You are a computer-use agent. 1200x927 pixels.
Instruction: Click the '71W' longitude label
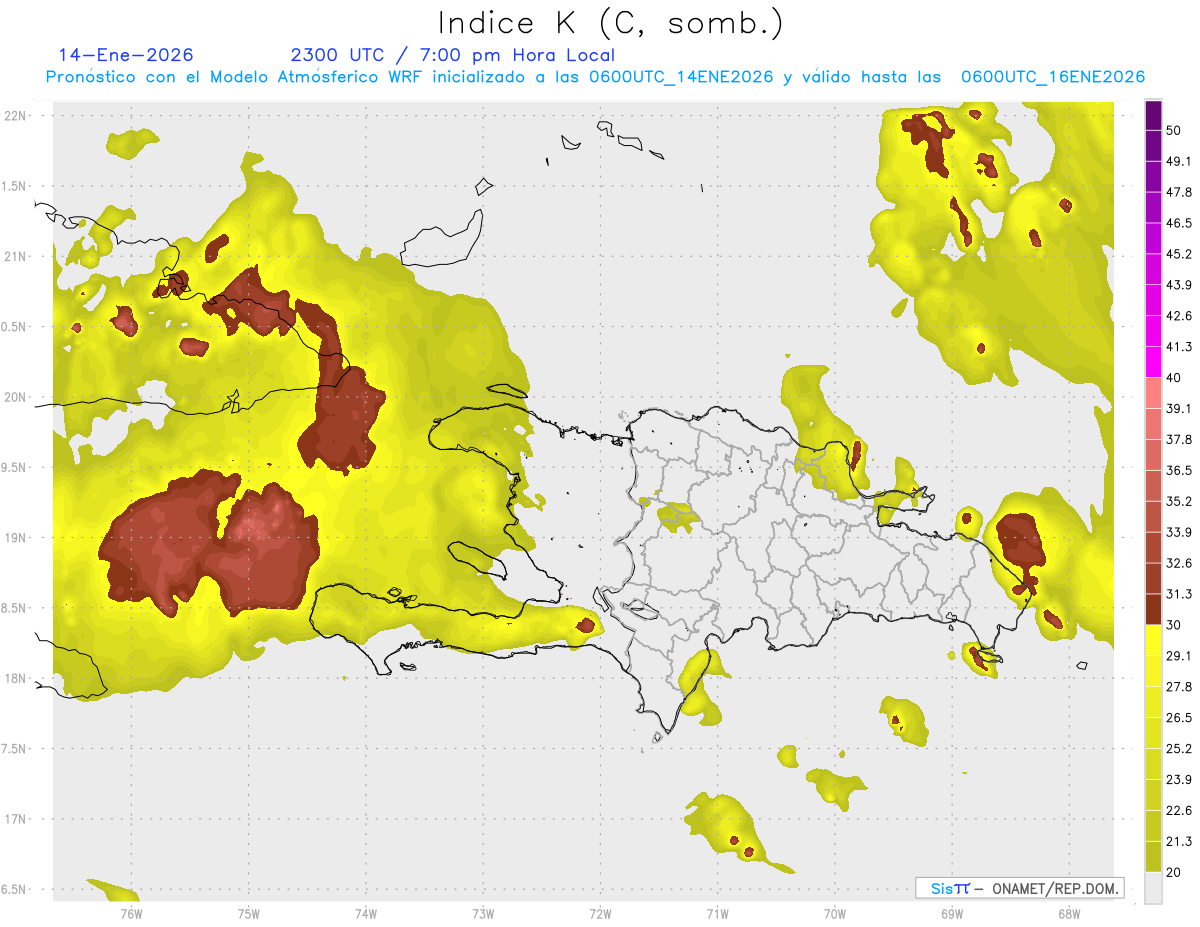pos(717,913)
